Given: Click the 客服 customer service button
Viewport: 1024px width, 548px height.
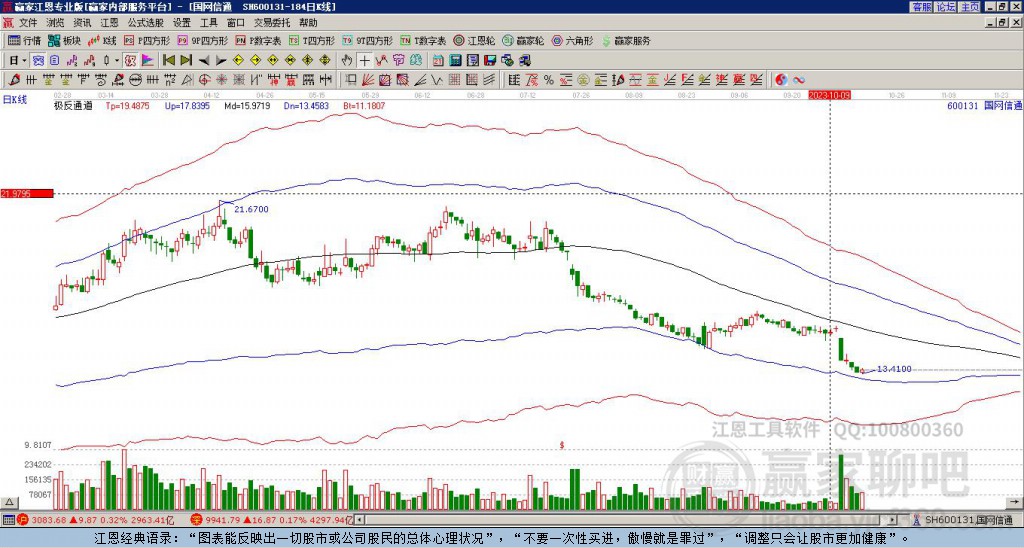Looking at the screenshot, I should 922,7.
